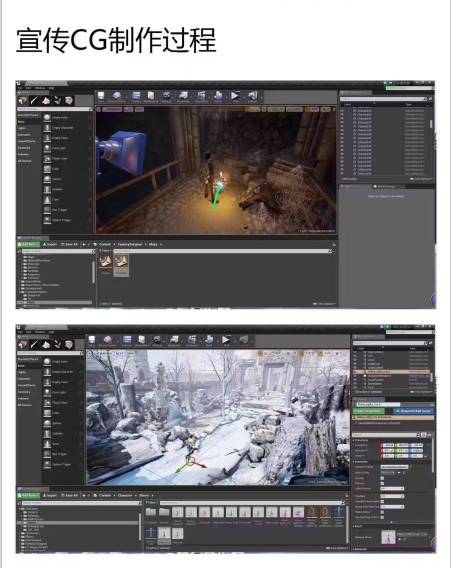451x568 pixels.
Task: Open Settings in lower editor toolbar
Action: (x=157, y=341)
